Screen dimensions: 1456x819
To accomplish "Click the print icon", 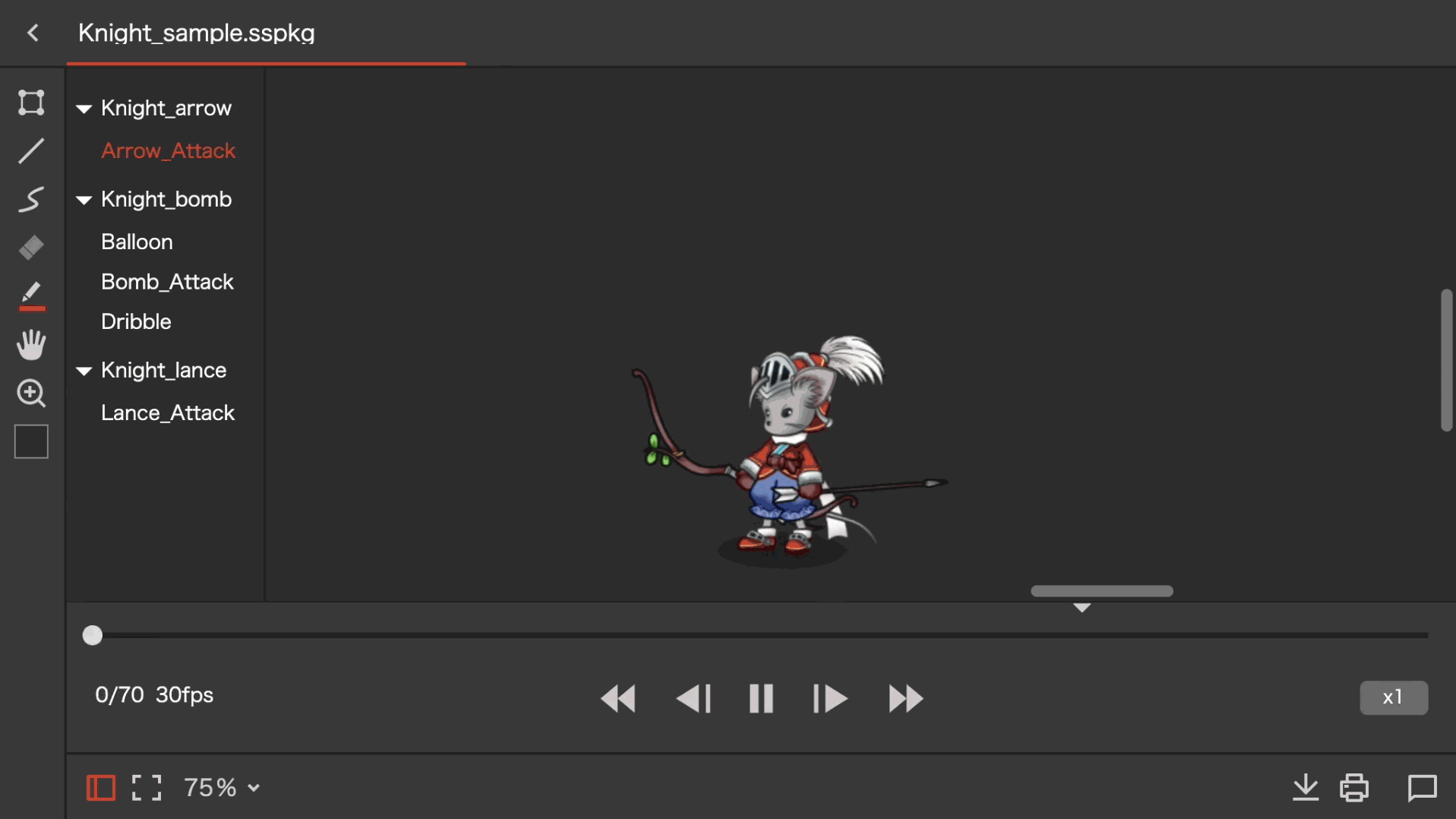I will pyautogui.click(x=1355, y=787).
